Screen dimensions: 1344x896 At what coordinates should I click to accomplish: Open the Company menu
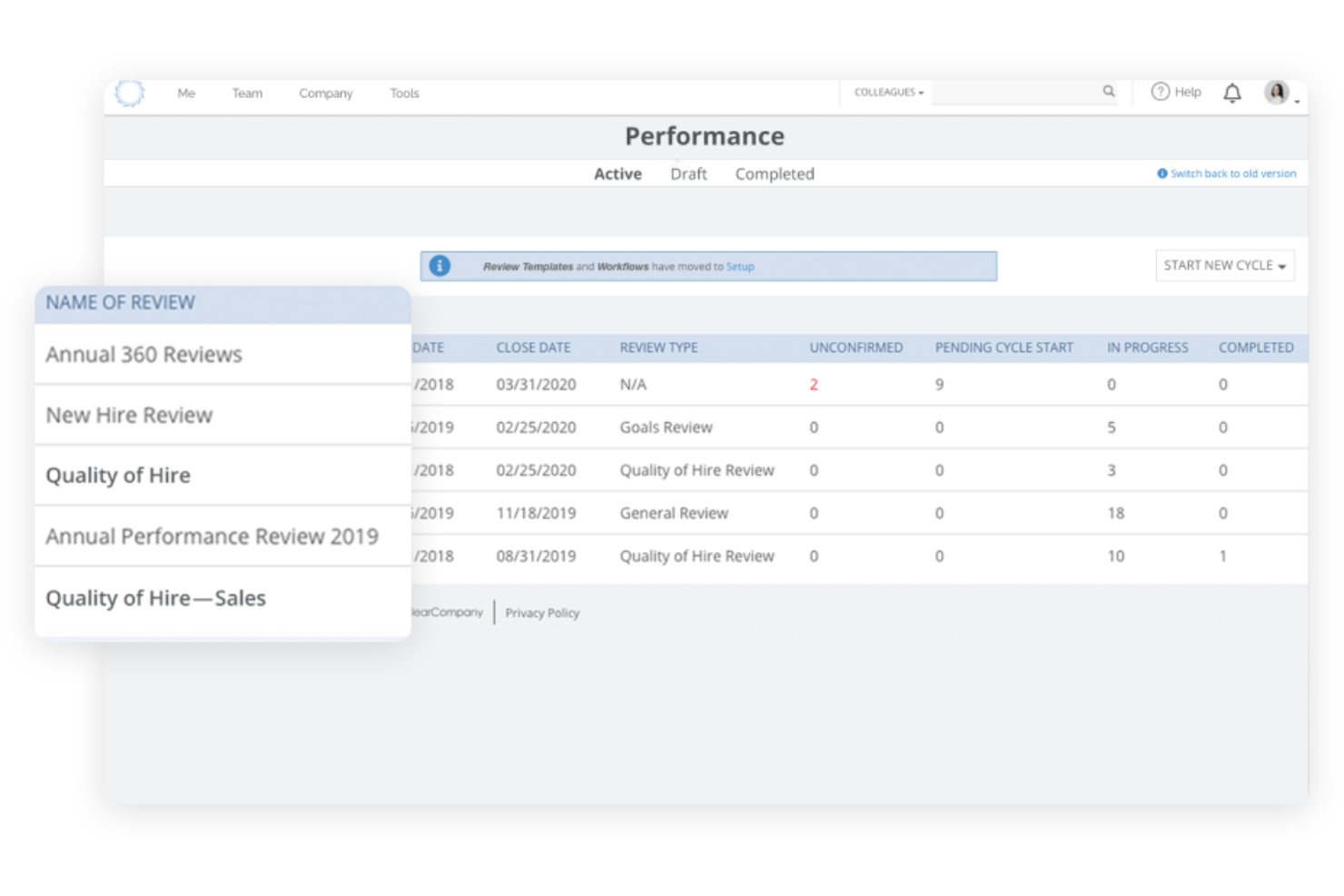coord(326,94)
